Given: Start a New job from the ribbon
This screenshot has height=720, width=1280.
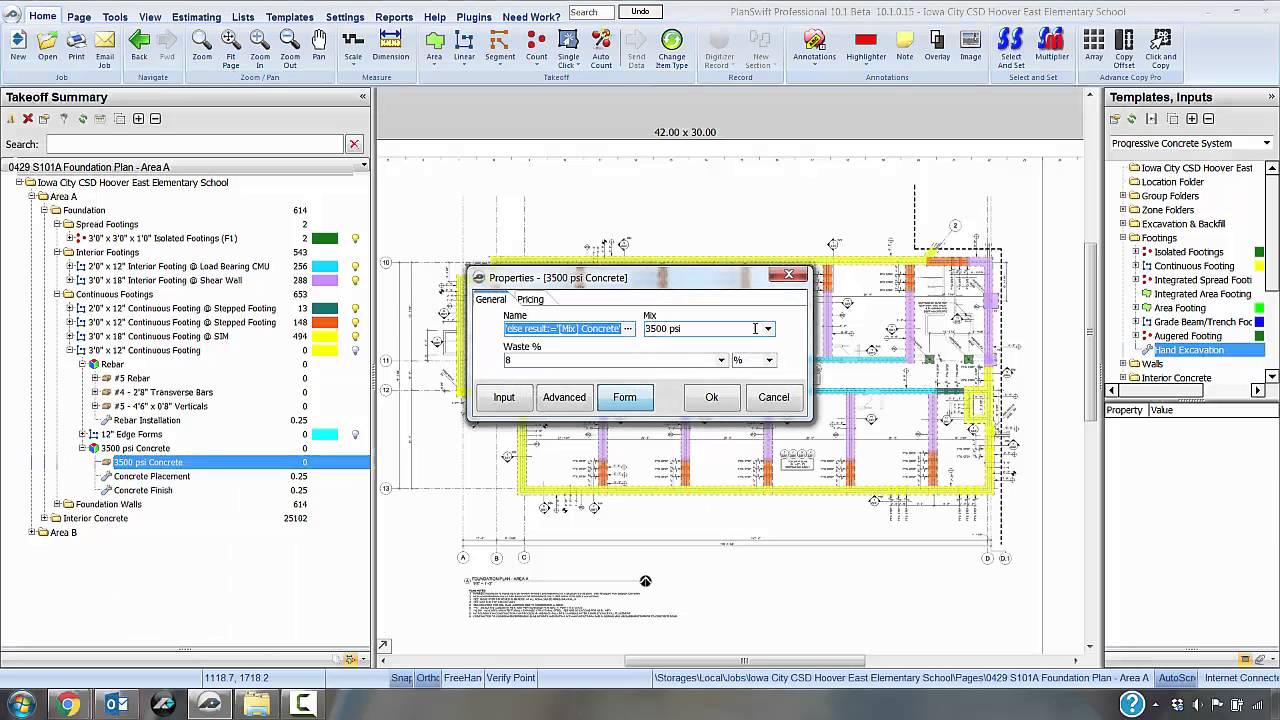Looking at the screenshot, I should (18, 44).
